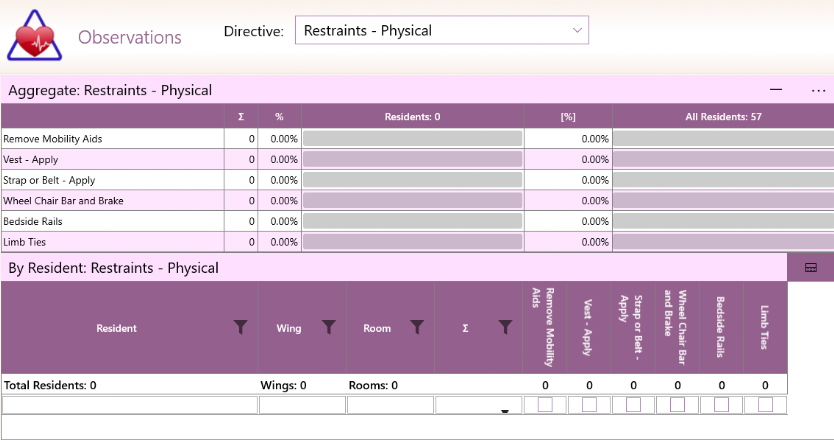
Task: Click the heart logo icon
Action: [x=35, y=36]
